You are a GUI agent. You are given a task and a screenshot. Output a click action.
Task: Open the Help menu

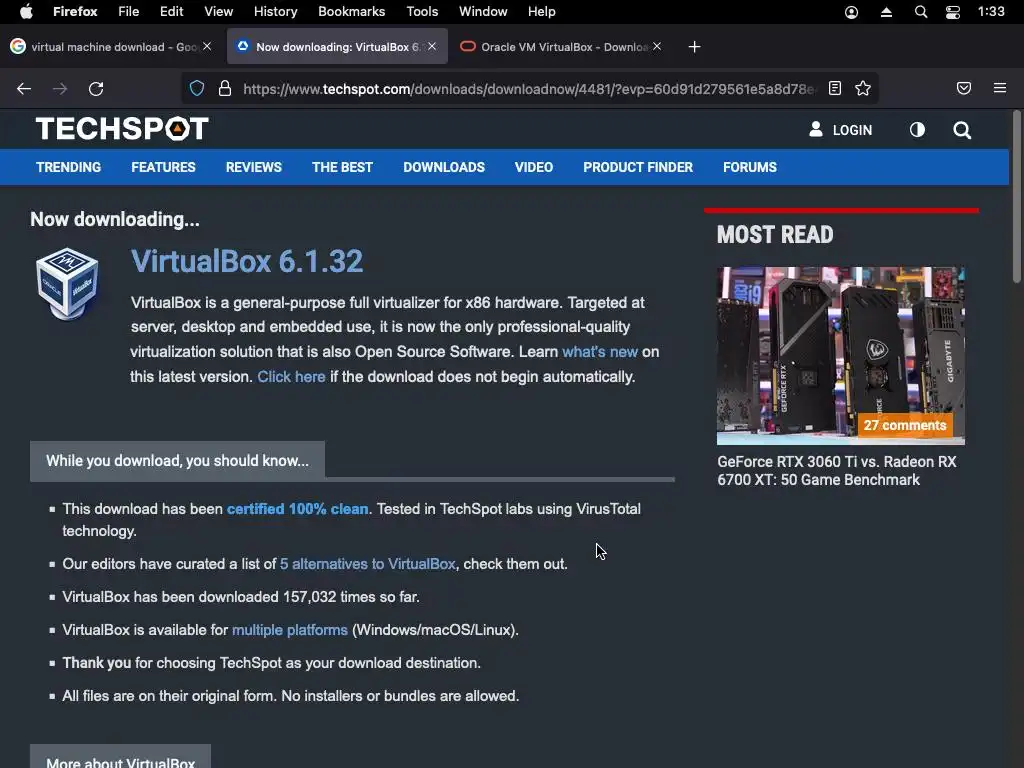(x=541, y=12)
